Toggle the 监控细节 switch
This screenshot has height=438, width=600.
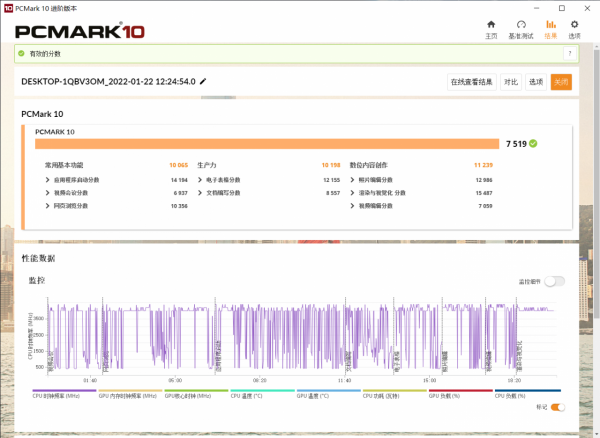[554, 282]
